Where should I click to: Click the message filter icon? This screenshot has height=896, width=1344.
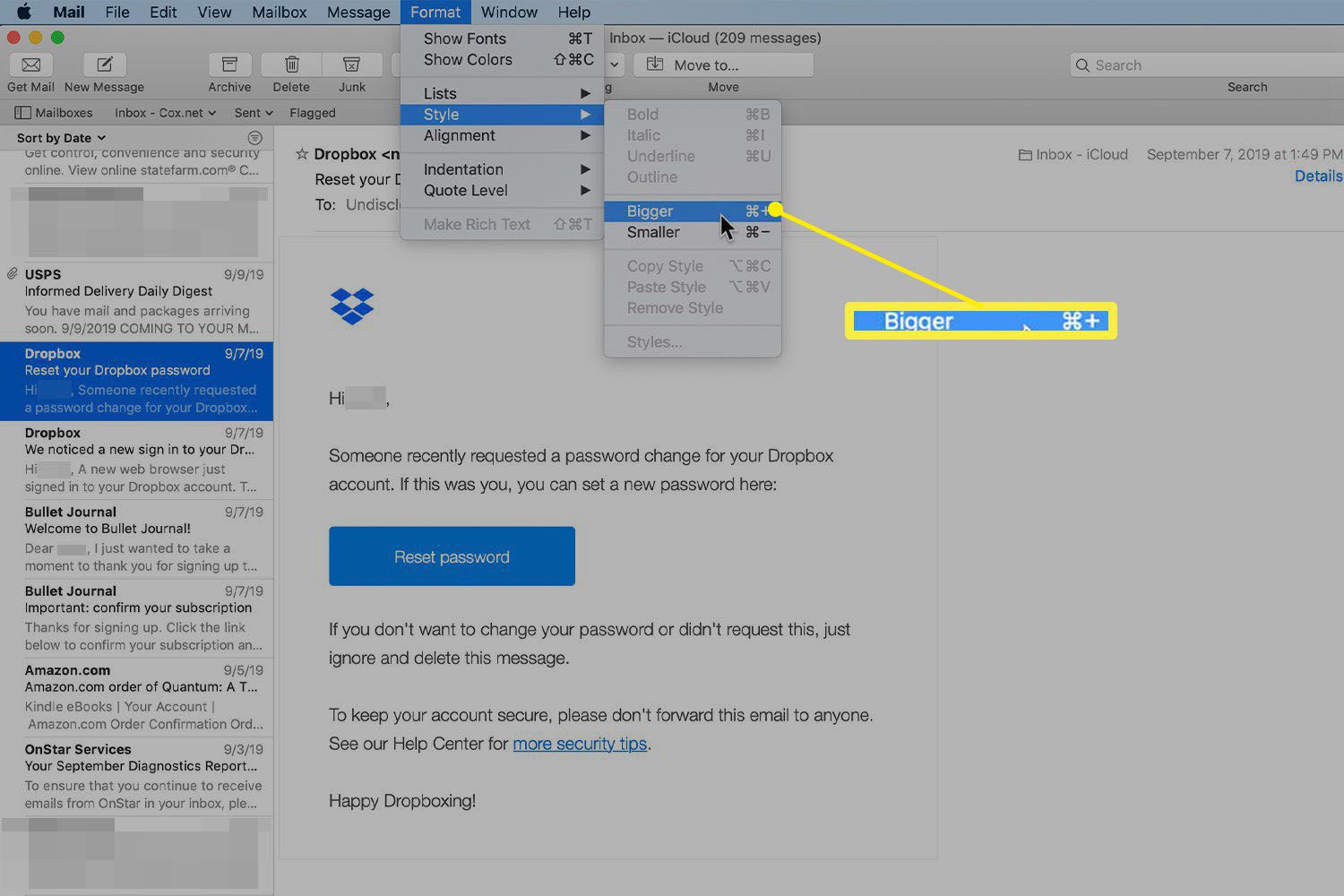255,138
